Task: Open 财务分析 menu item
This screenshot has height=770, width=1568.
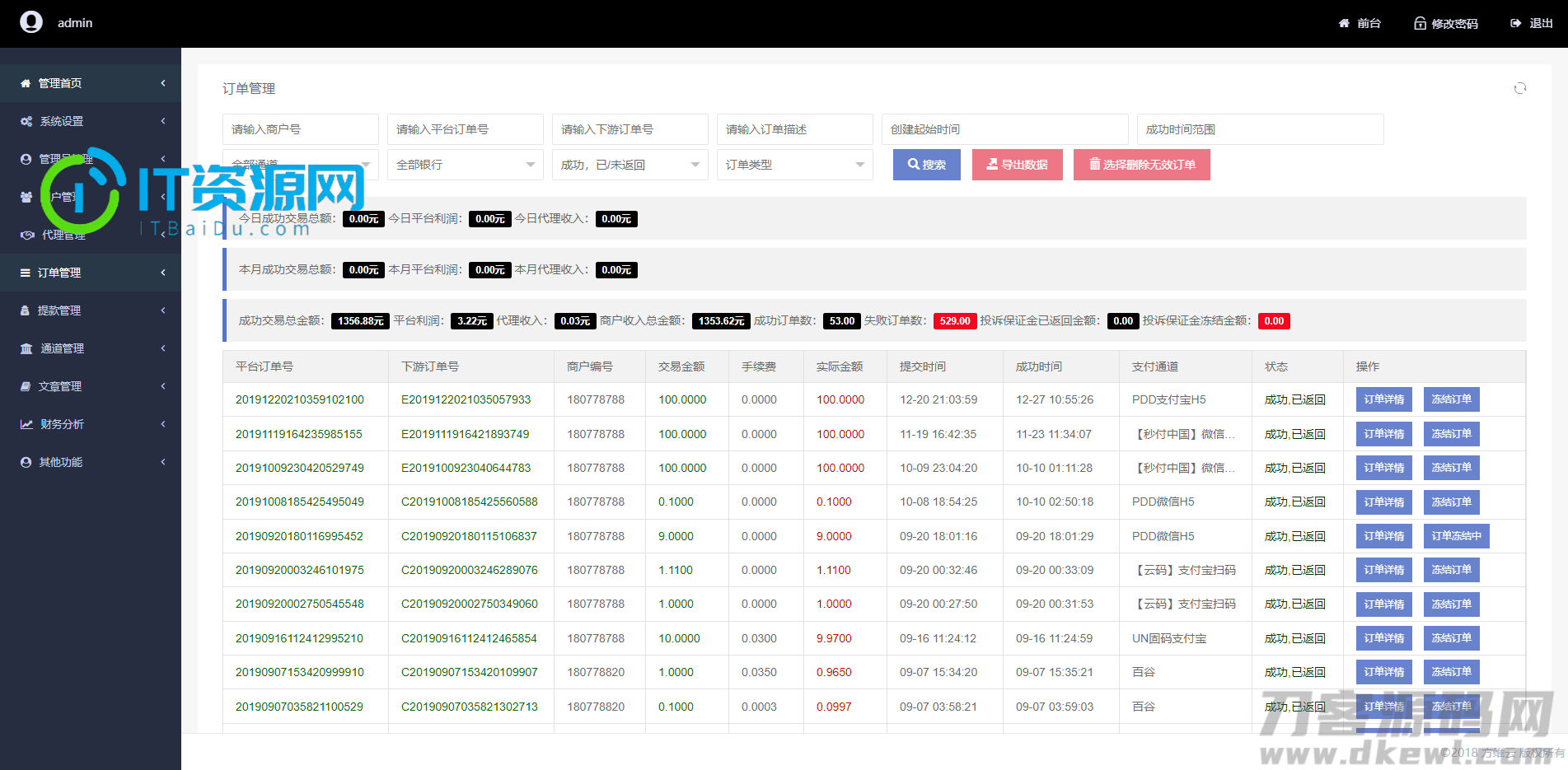Action: [91, 424]
